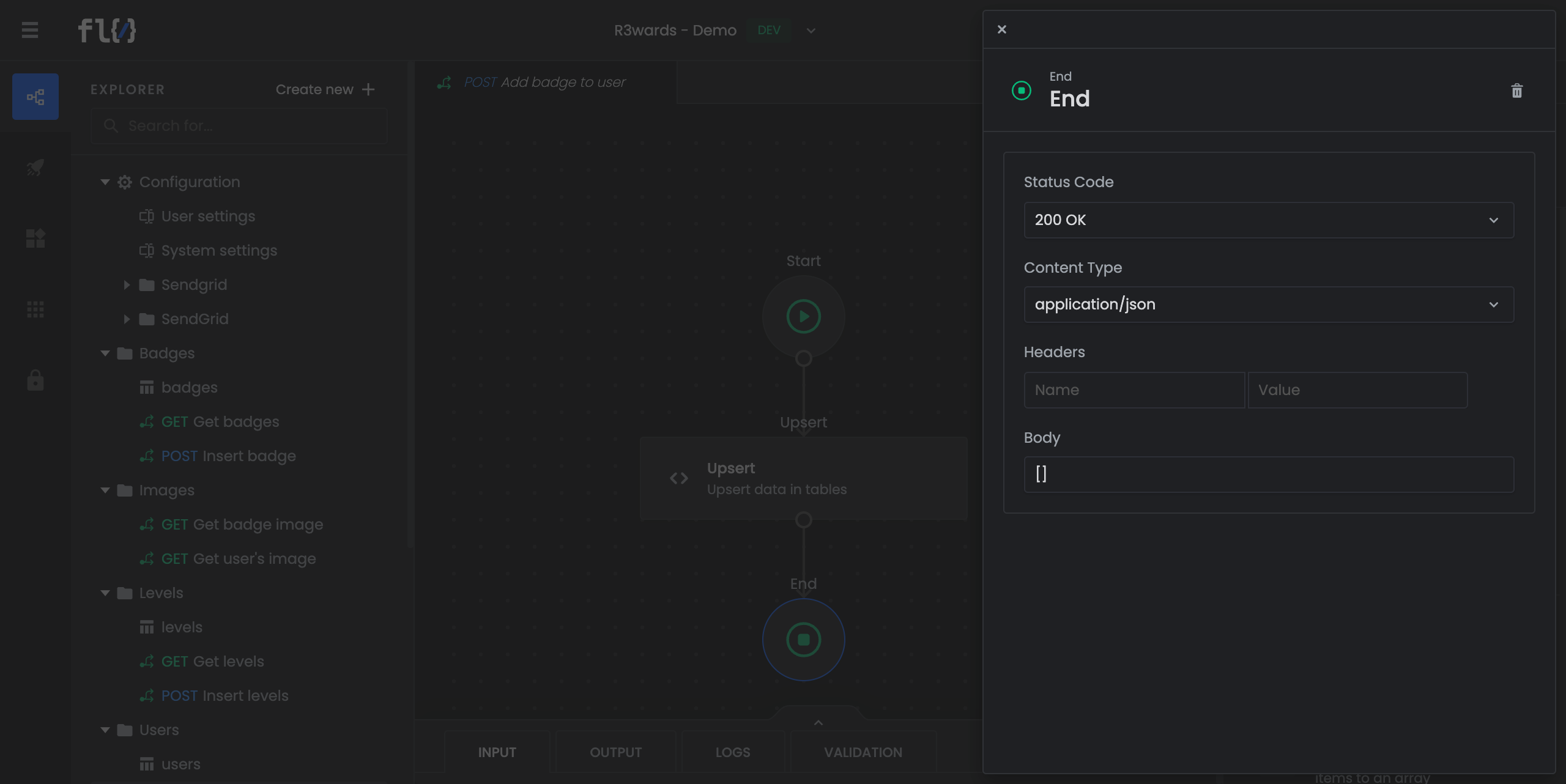Click the grid apps sidebar icon
This screenshot has height=784, width=1566.
pyautogui.click(x=35, y=309)
